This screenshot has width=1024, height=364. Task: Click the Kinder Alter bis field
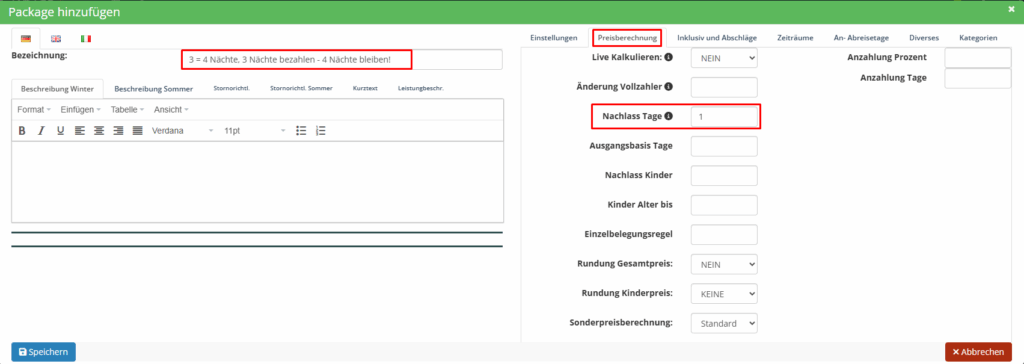724,205
